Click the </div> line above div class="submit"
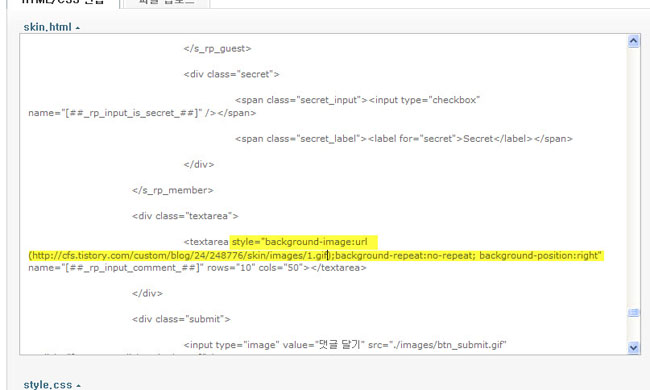650x390 pixels. pos(147,293)
